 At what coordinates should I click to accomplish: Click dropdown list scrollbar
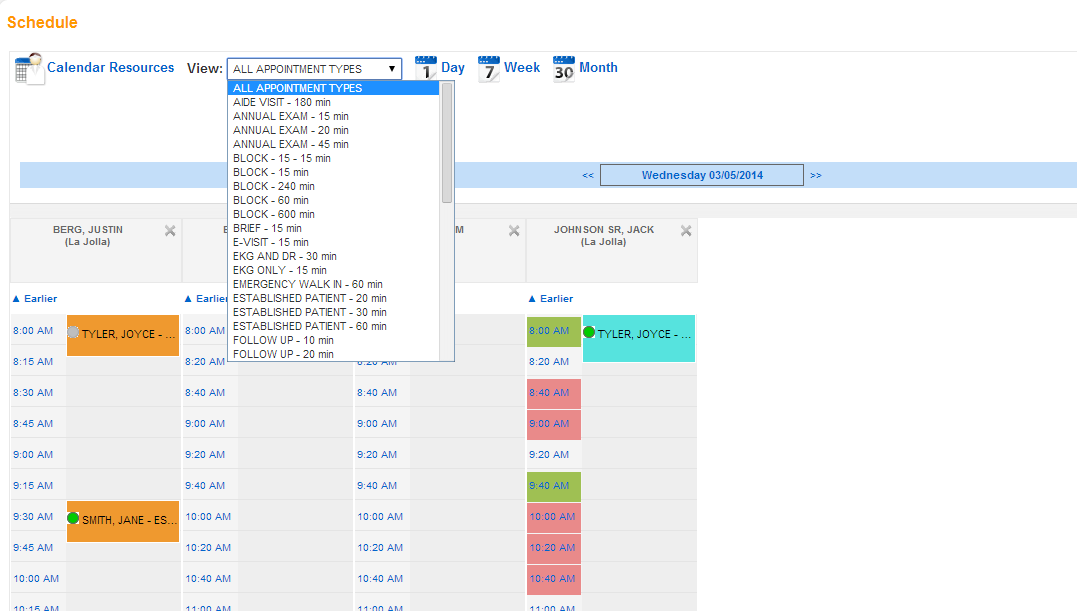[447, 142]
